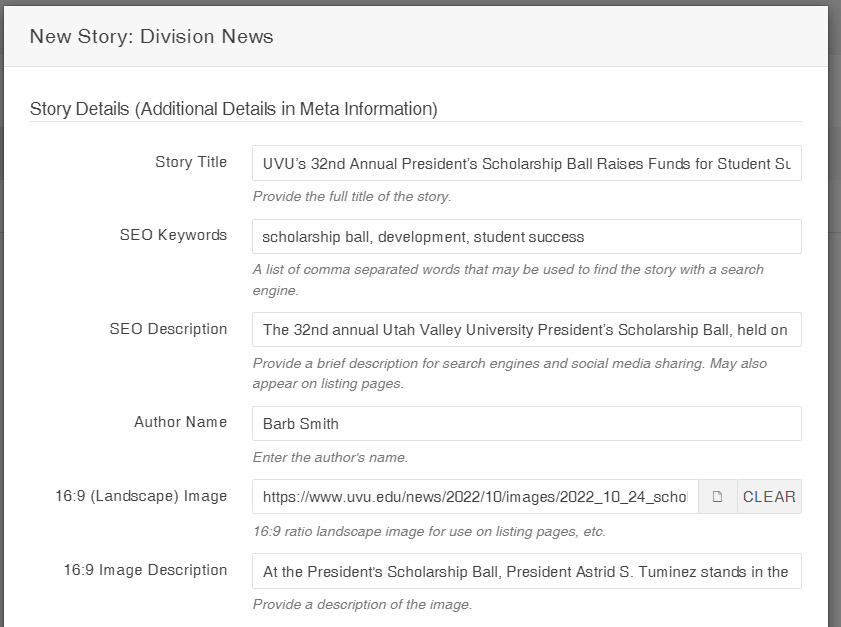
Task: Click the 16:9 Landscape Image URL field
Action: pos(475,497)
